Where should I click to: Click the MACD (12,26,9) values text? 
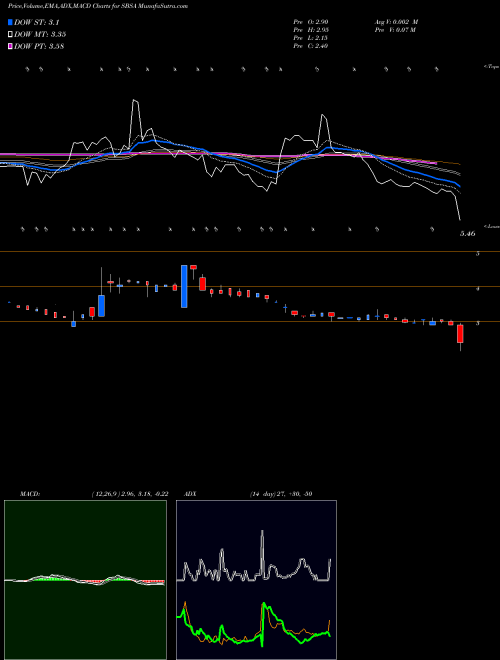[x=130, y=494]
